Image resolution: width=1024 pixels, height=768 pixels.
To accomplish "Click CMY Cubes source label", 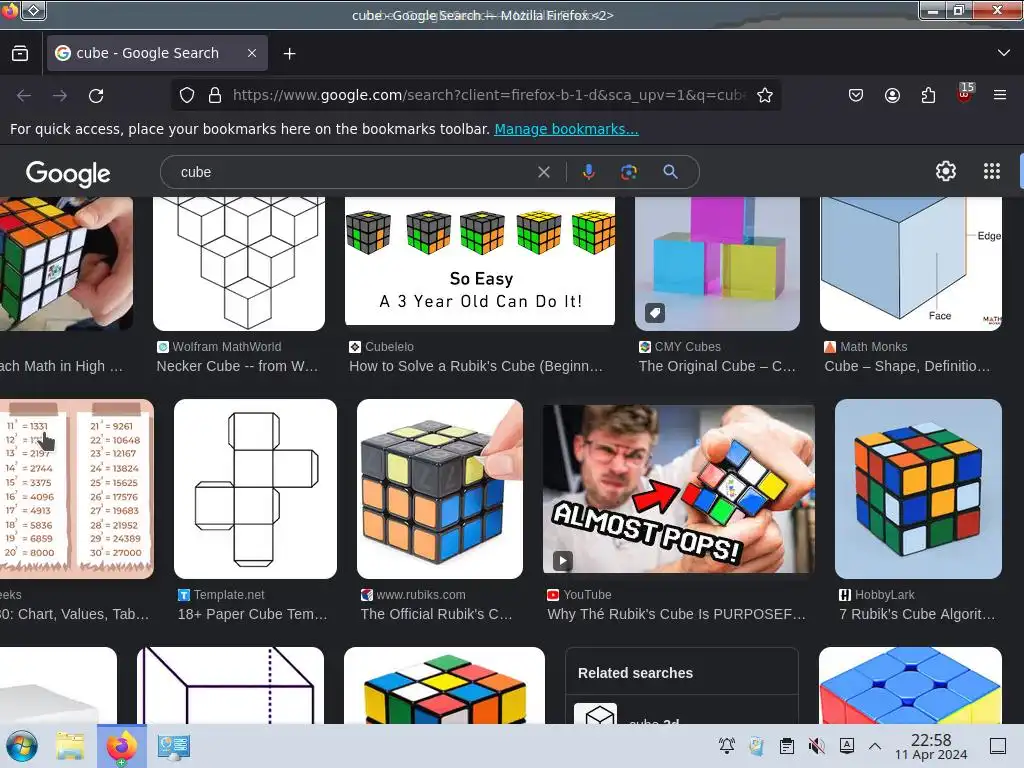I will pyautogui.click(x=688, y=347).
